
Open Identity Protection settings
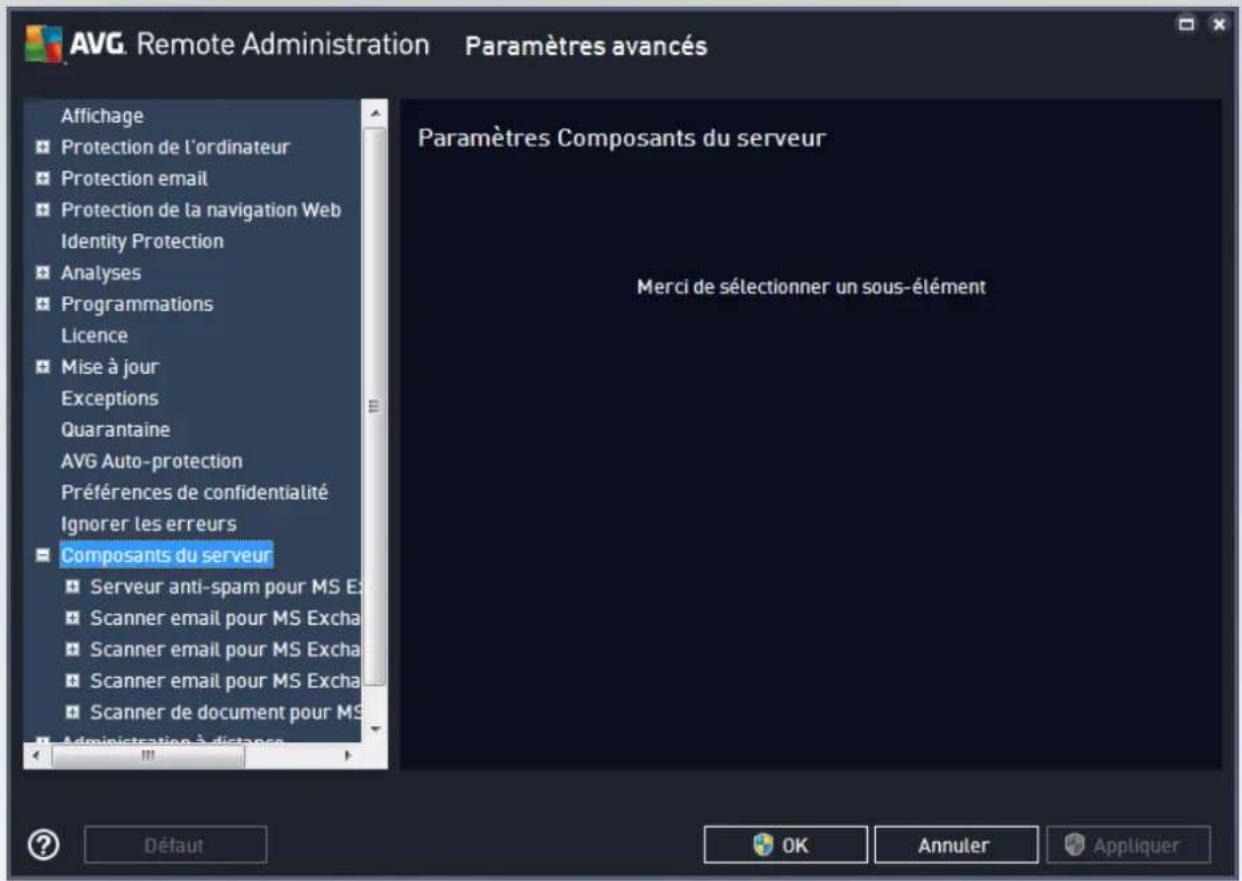point(142,241)
